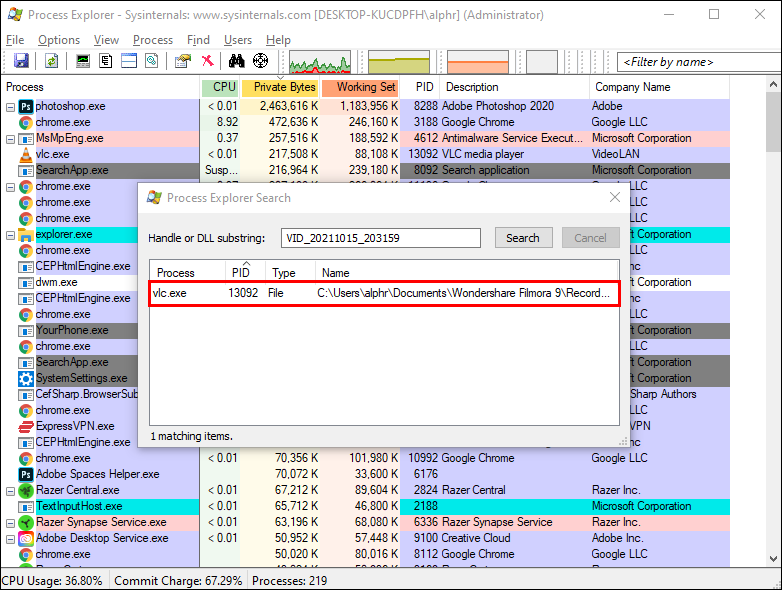Open System Information from the toolbar
Screen dimensions: 782x590
pyautogui.click(x=83, y=62)
